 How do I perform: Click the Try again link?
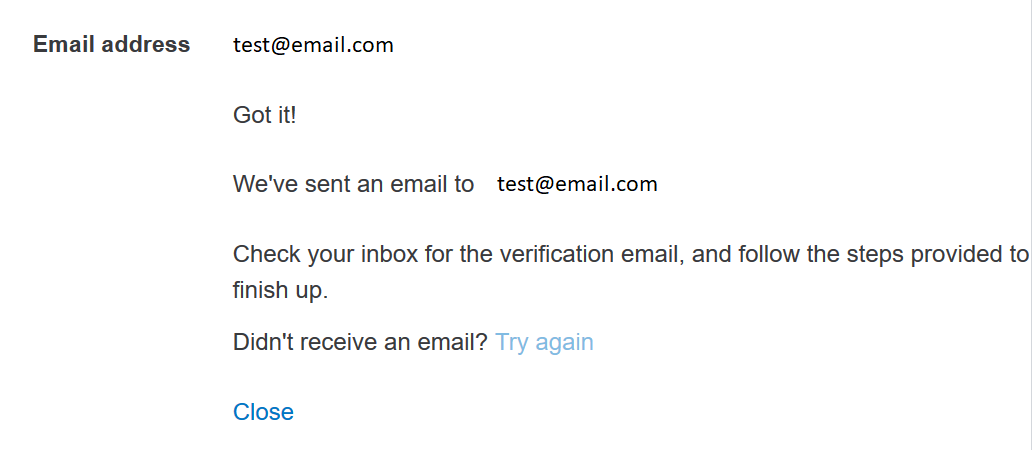pos(544,343)
